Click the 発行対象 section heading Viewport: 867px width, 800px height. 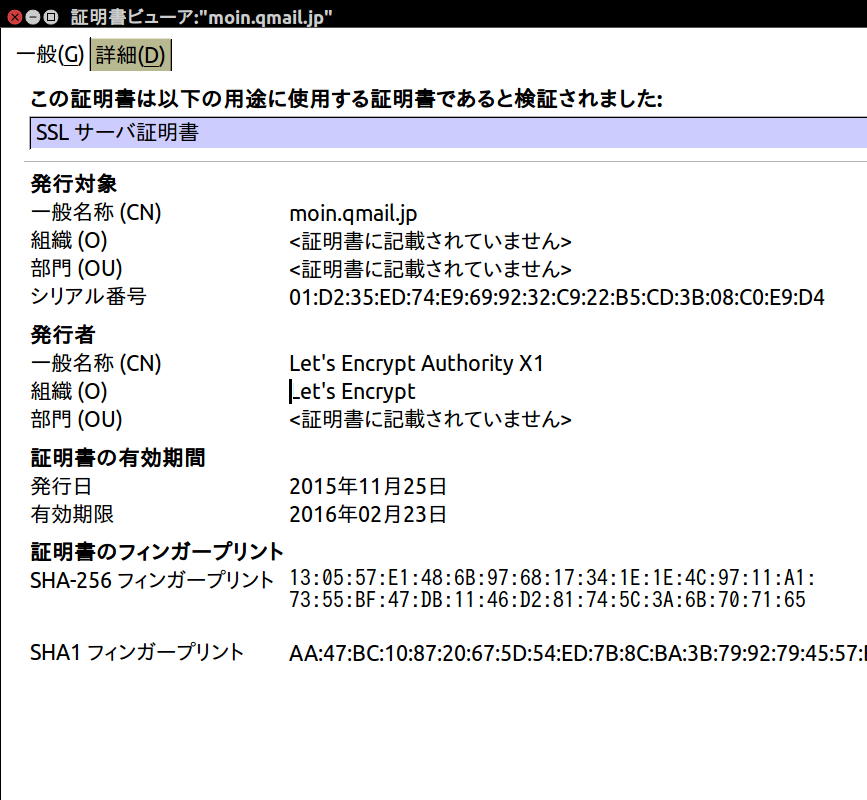click(x=74, y=184)
